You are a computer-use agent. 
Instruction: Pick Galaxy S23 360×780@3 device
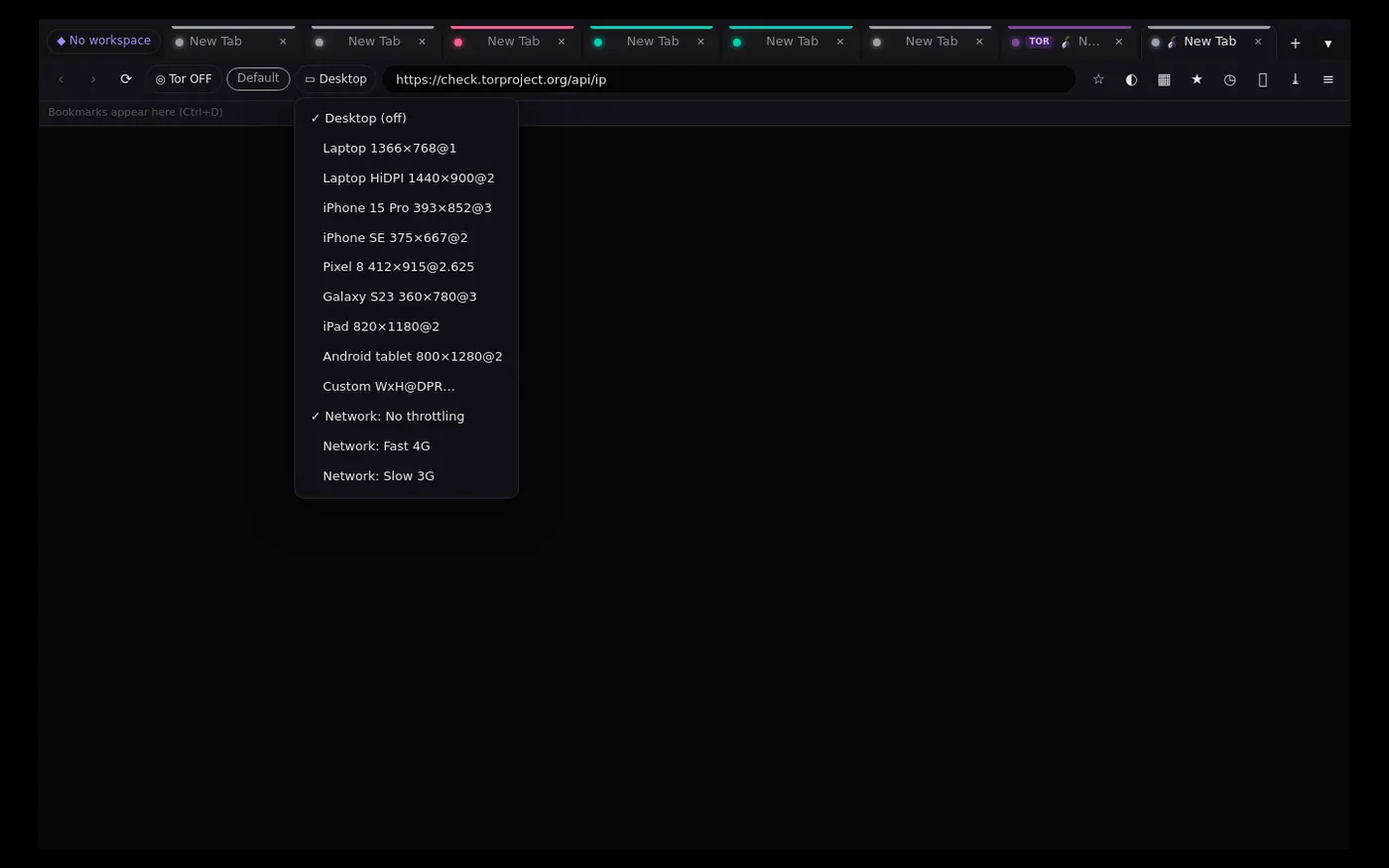pyautogui.click(x=407, y=297)
